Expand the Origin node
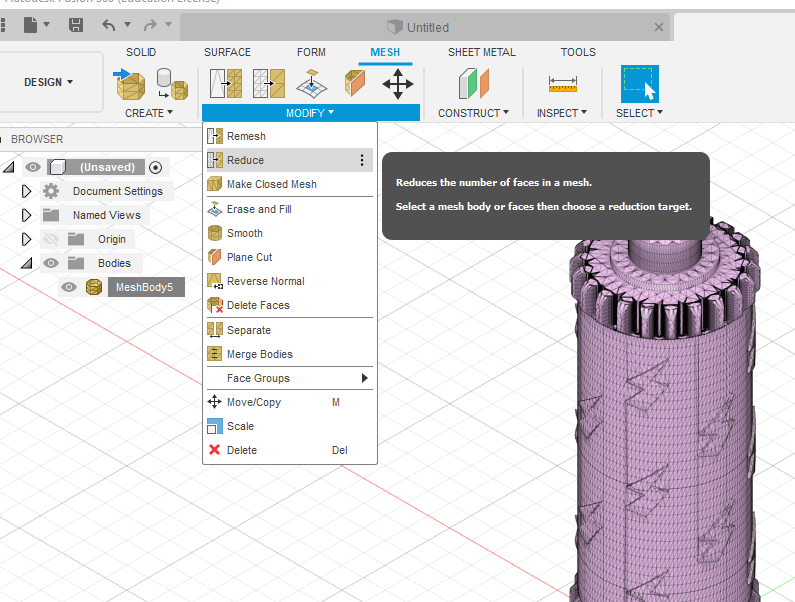795x602 pixels. pos(26,239)
